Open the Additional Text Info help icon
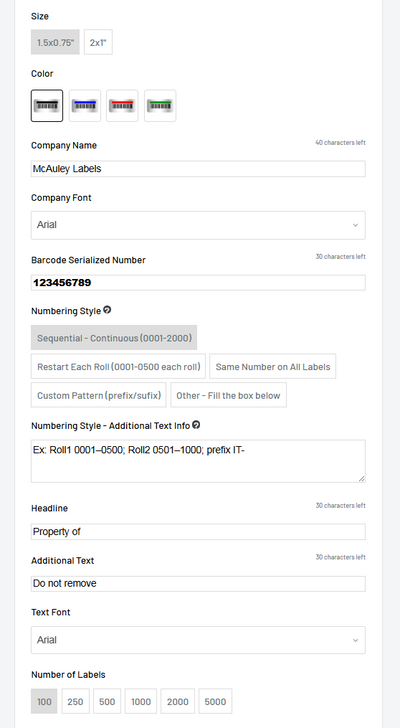The width and height of the screenshot is (400, 728). coord(196,425)
